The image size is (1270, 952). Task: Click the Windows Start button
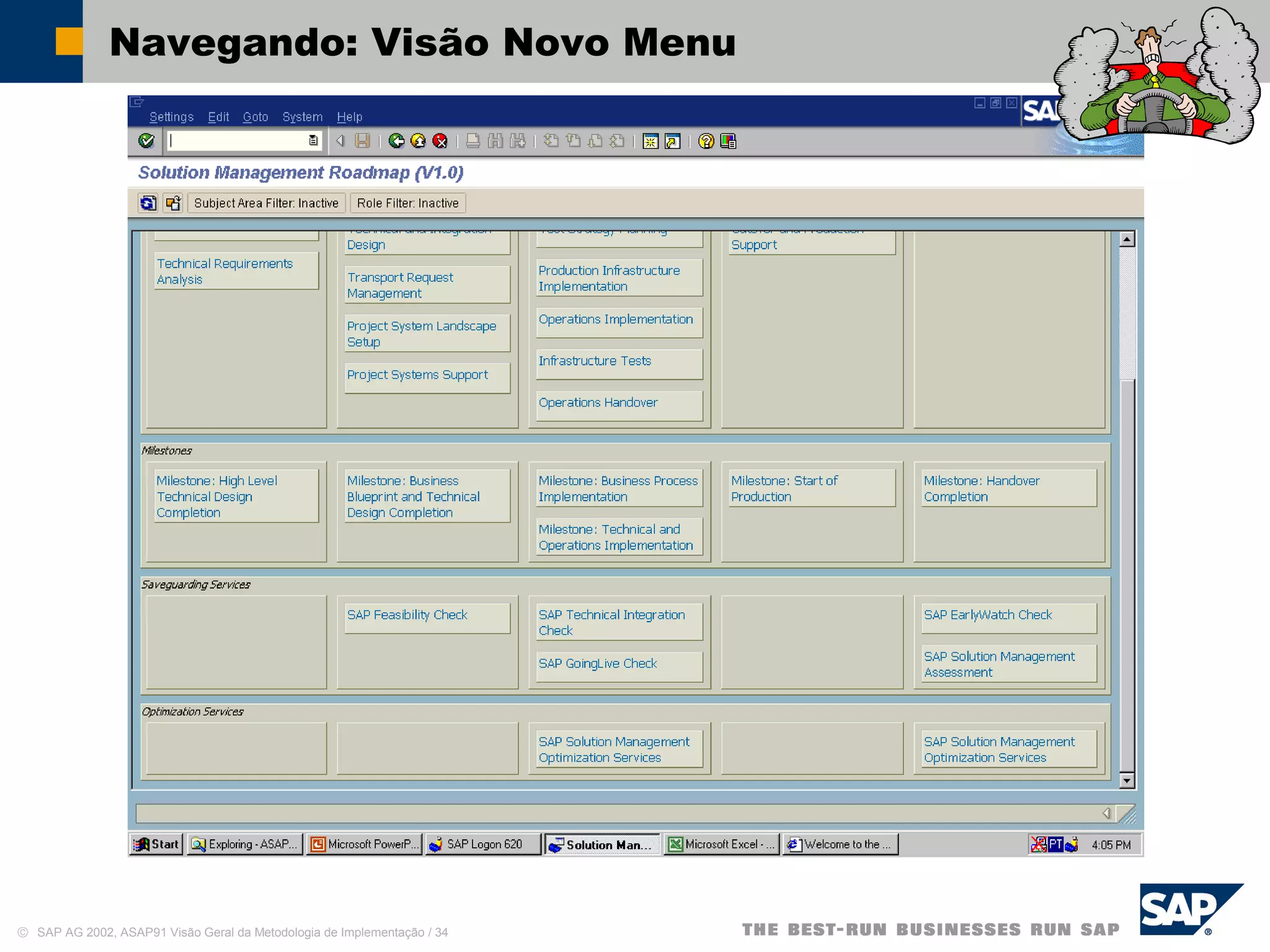tap(157, 844)
